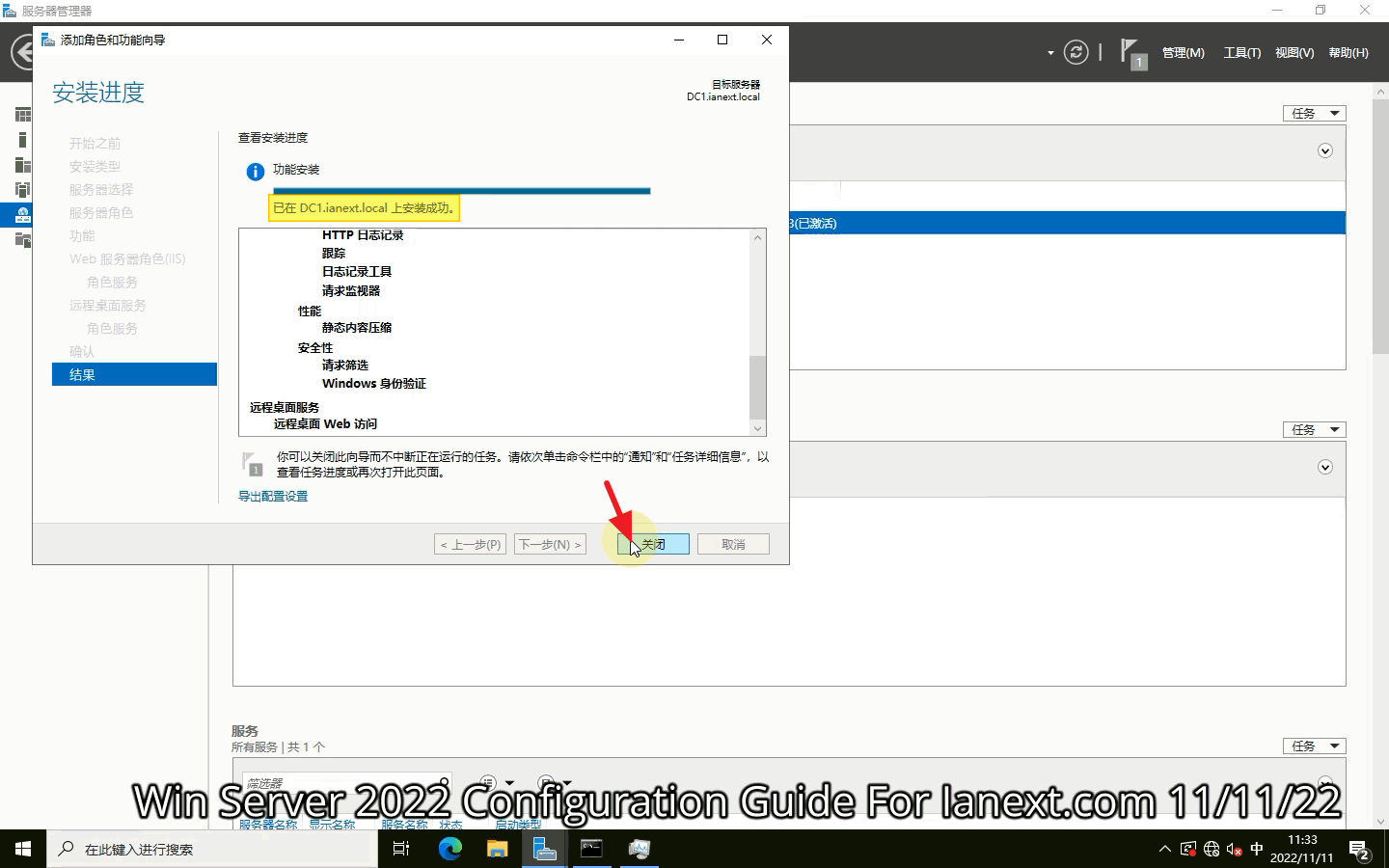
Task: Click the muted speaker tray icon
Action: [1234, 850]
